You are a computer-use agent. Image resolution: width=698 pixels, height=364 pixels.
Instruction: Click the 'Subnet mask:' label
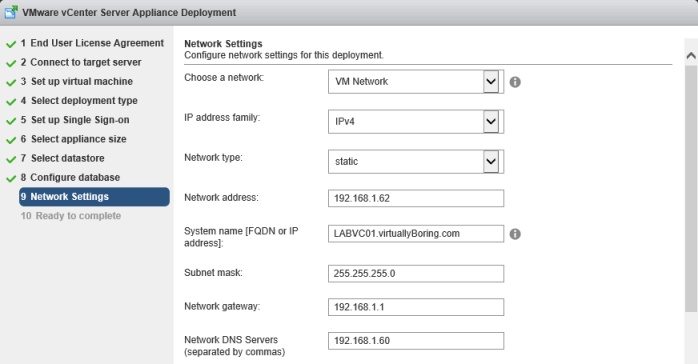point(213,272)
